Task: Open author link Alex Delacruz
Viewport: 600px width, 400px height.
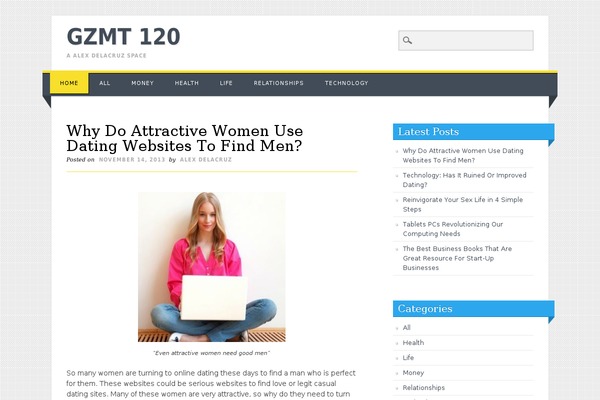Action: (206, 160)
